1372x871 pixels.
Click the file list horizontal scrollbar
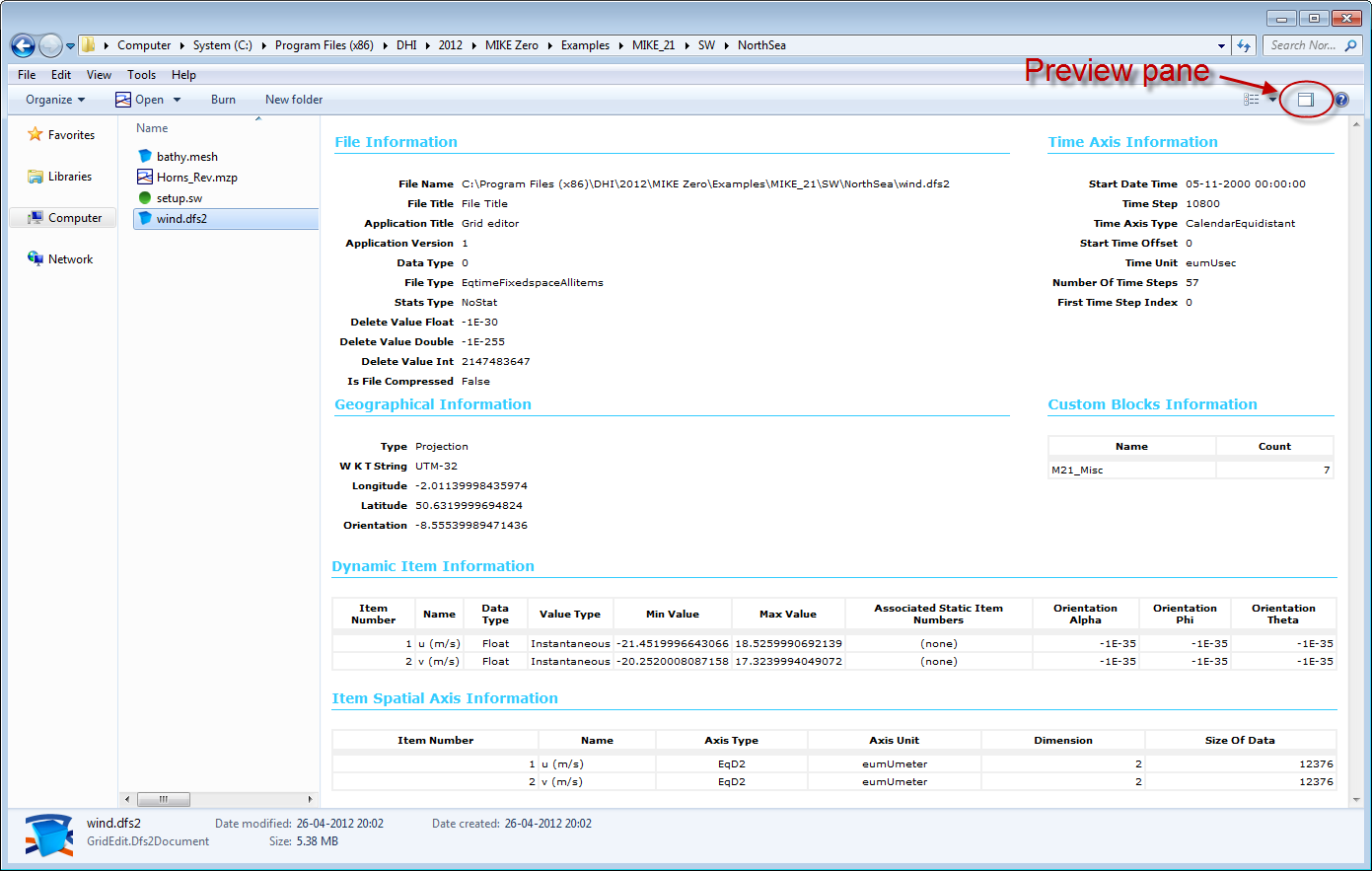point(218,799)
